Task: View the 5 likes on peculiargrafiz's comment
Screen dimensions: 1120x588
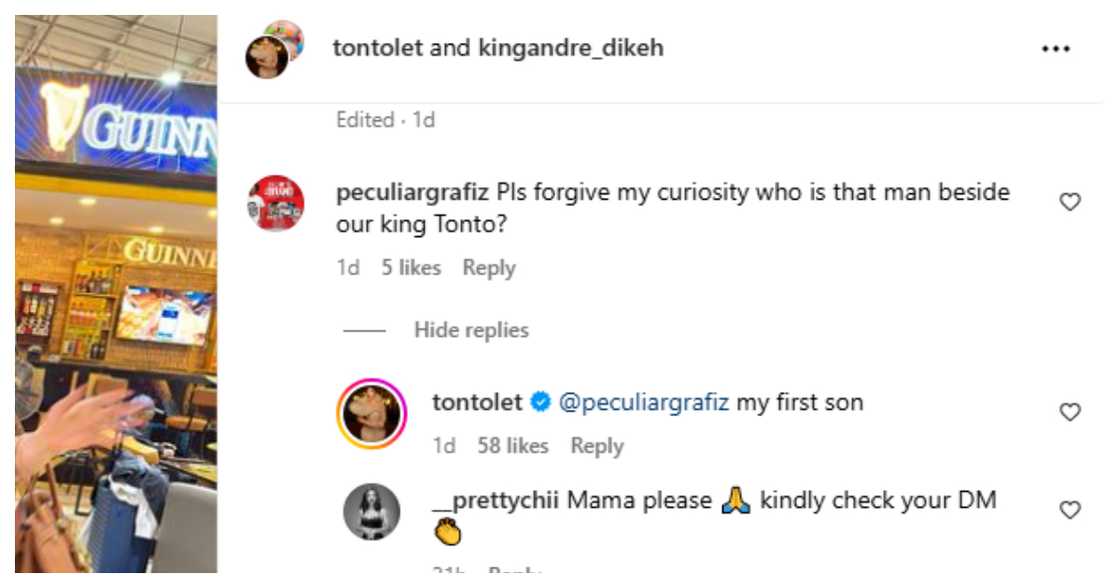Action: [x=410, y=268]
